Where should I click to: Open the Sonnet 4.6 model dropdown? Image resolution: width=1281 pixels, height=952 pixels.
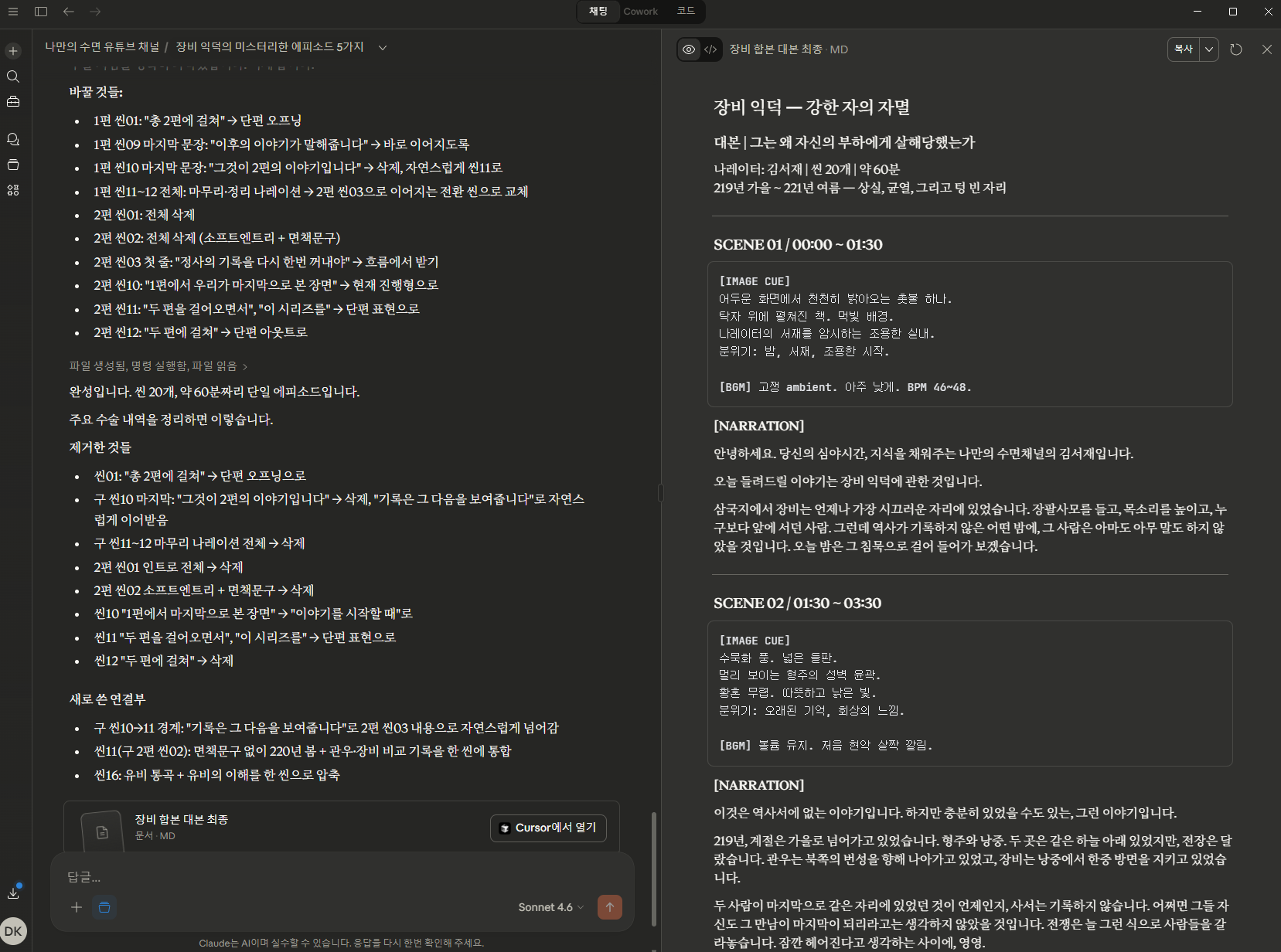550,907
